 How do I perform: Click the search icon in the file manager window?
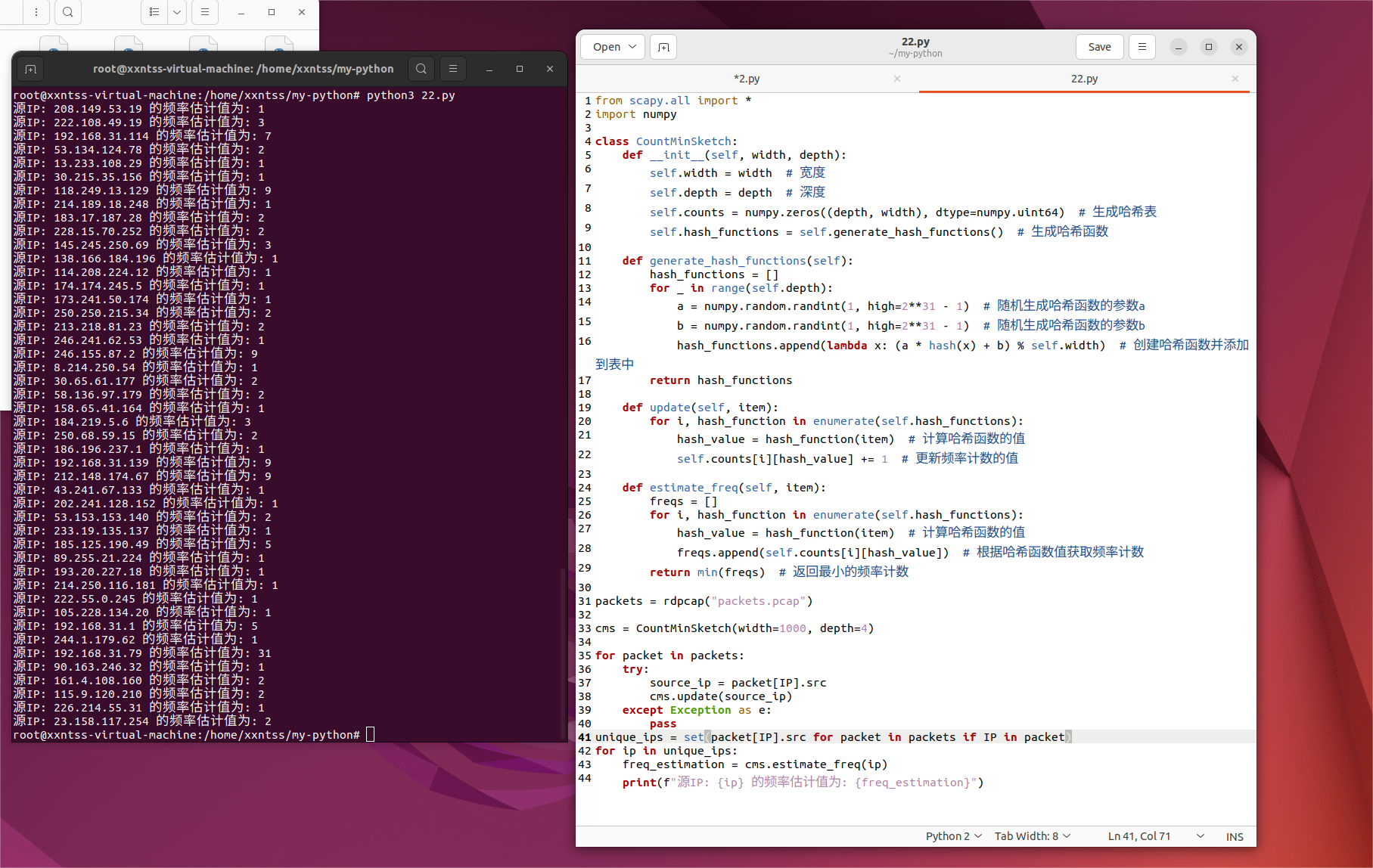[68, 12]
